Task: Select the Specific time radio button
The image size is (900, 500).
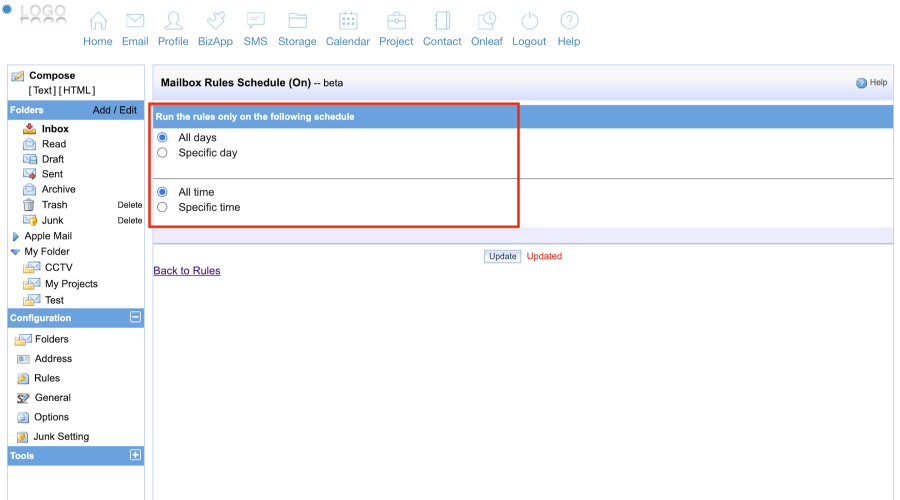Action: (x=163, y=207)
